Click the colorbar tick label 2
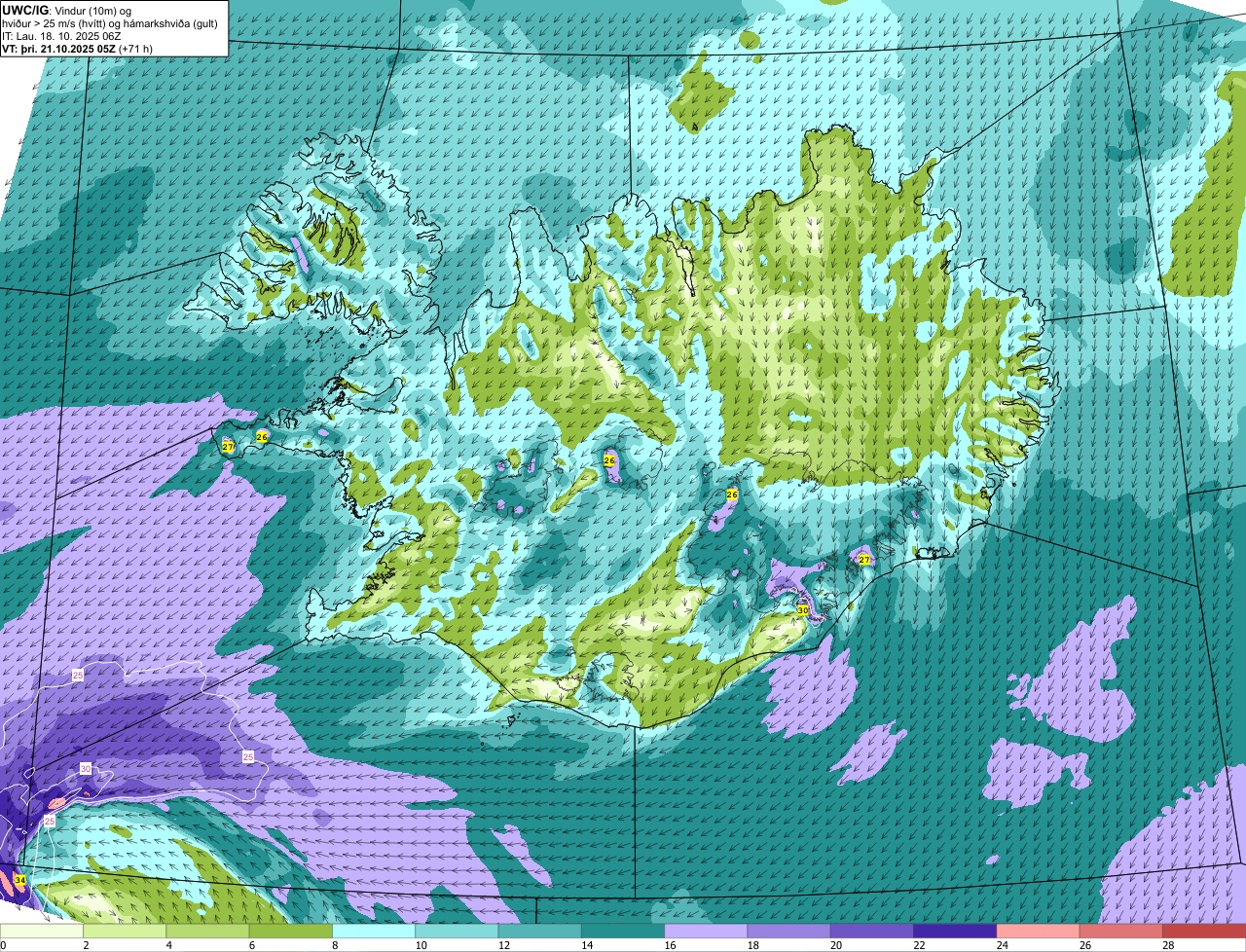Image resolution: width=1246 pixels, height=952 pixels. (86, 945)
